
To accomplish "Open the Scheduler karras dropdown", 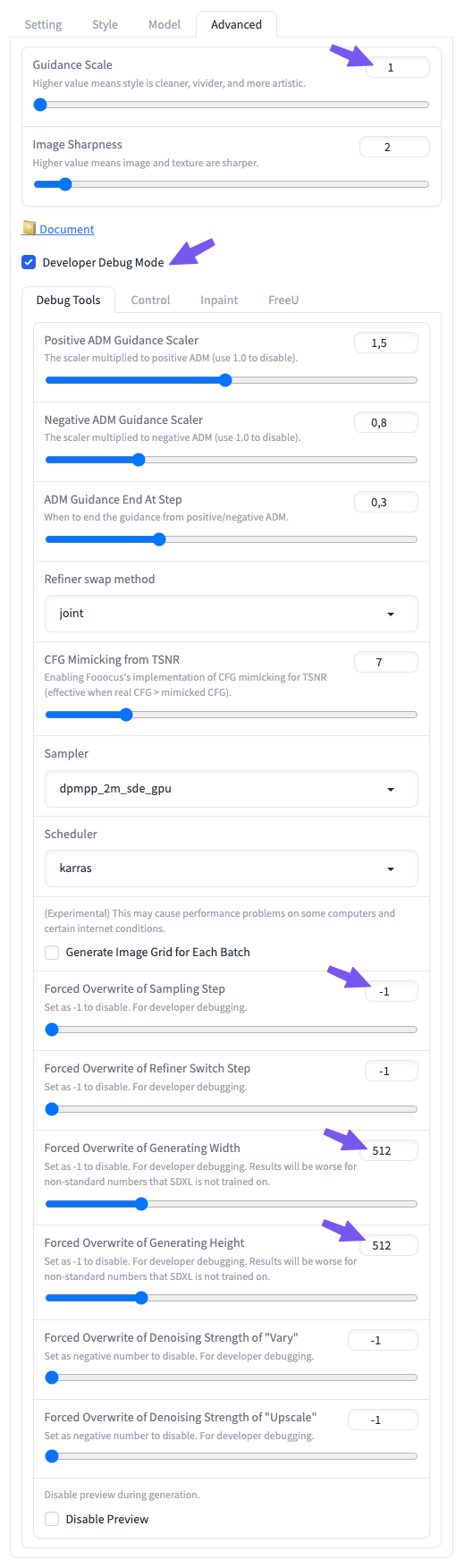I will [231, 868].
